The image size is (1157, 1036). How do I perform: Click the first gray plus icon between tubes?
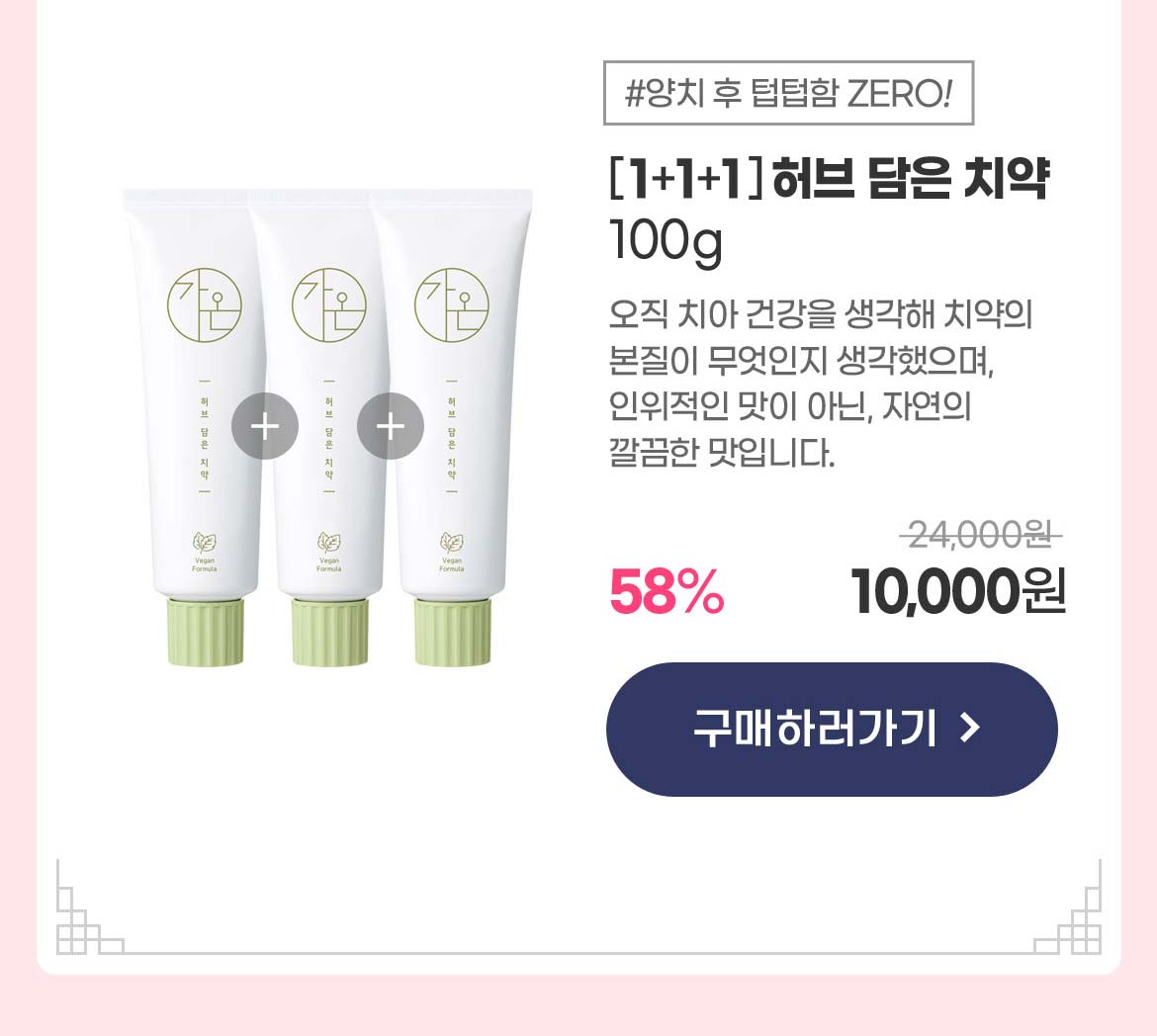click(x=265, y=426)
